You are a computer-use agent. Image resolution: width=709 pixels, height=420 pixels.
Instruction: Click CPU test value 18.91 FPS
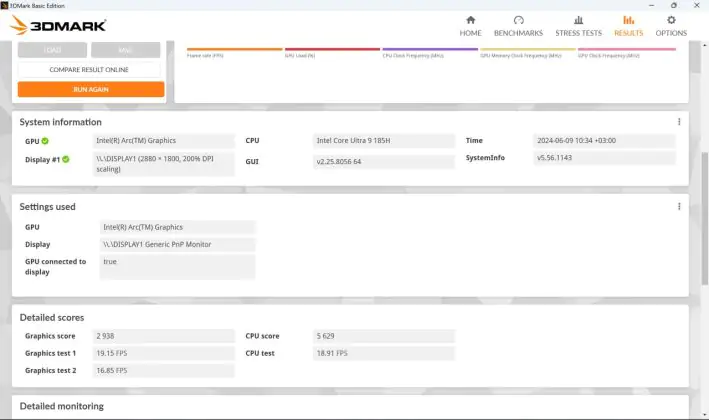point(383,353)
